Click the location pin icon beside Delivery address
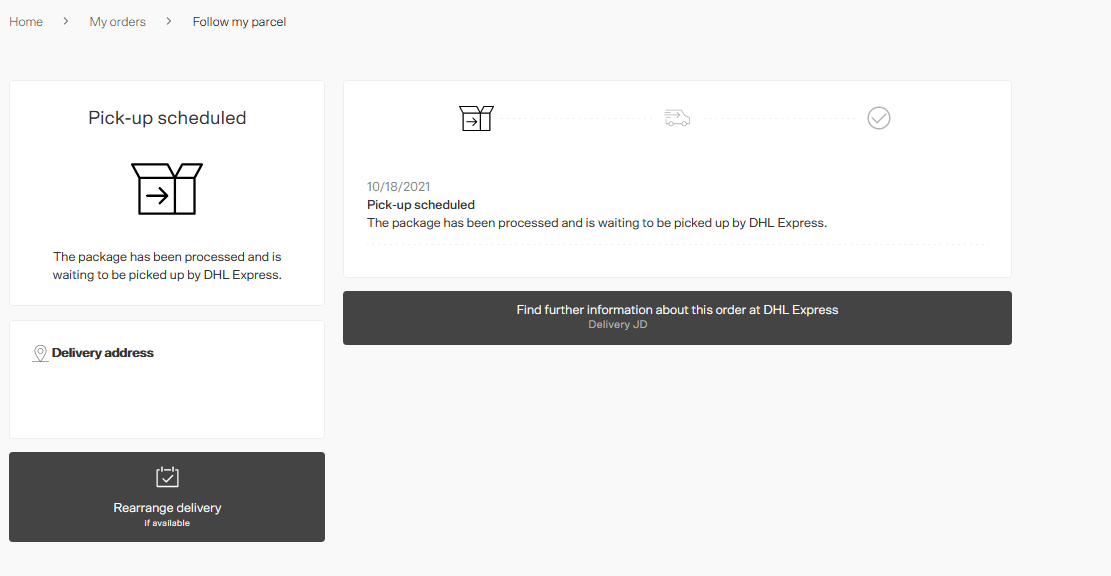1111x576 pixels. coord(40,353)
